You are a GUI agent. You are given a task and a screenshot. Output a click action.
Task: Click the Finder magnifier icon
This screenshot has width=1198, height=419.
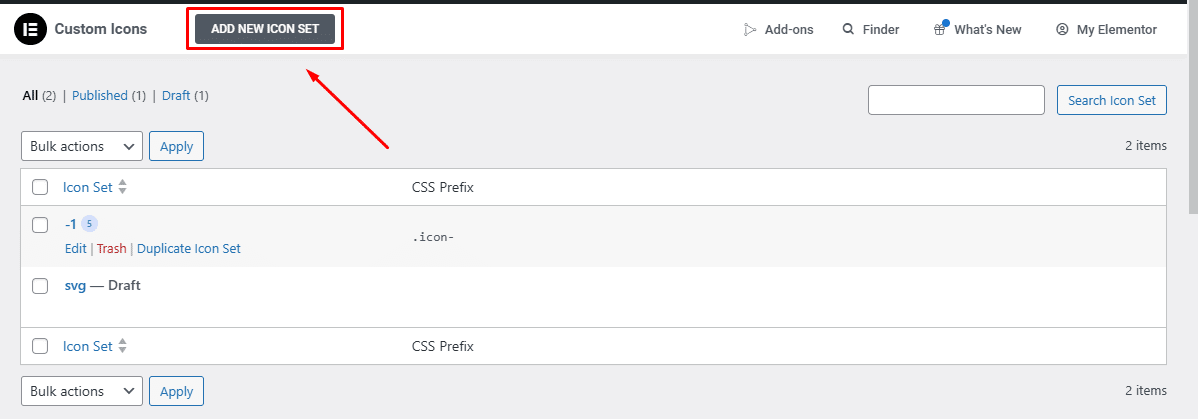click(848, 30)
